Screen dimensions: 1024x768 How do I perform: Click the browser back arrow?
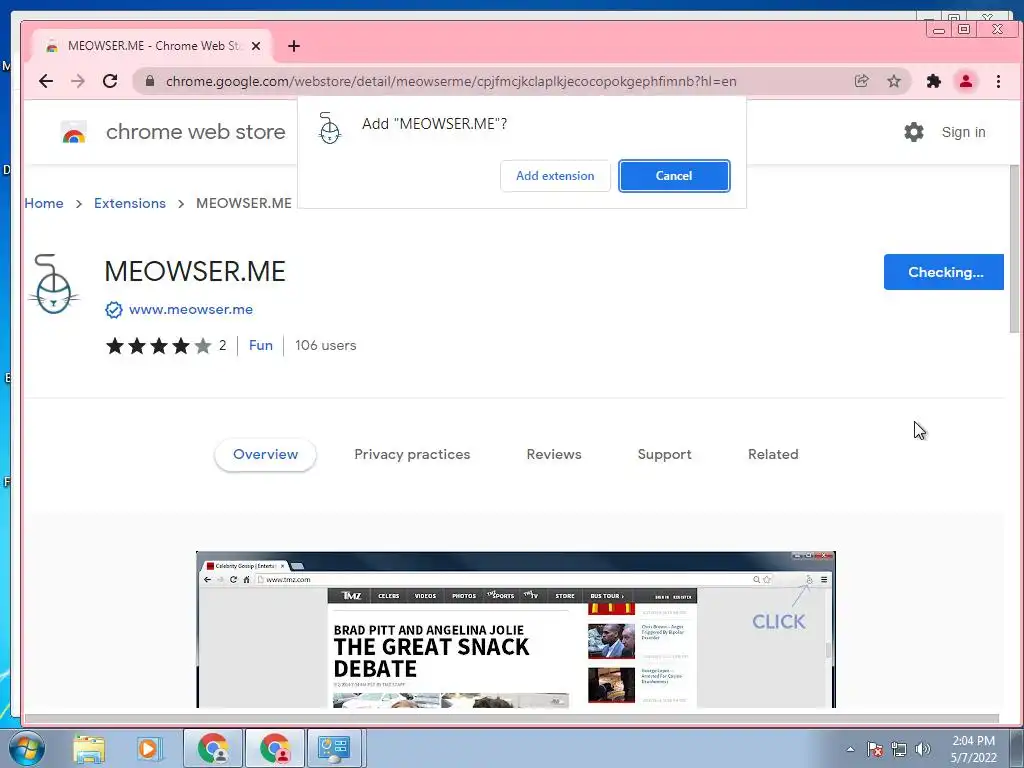[46, 81]
